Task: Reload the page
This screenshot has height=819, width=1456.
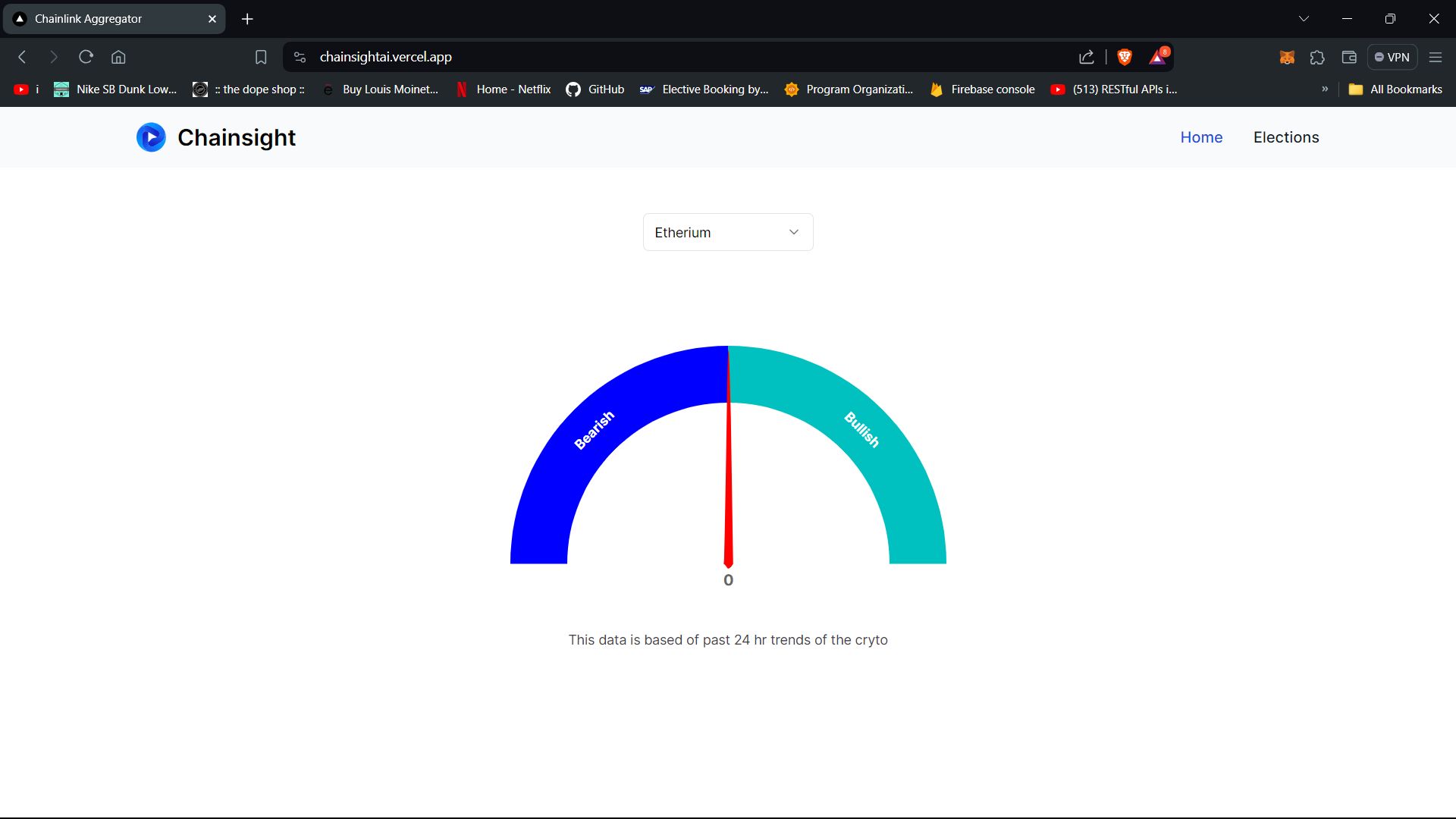Action: pos(86,57)
